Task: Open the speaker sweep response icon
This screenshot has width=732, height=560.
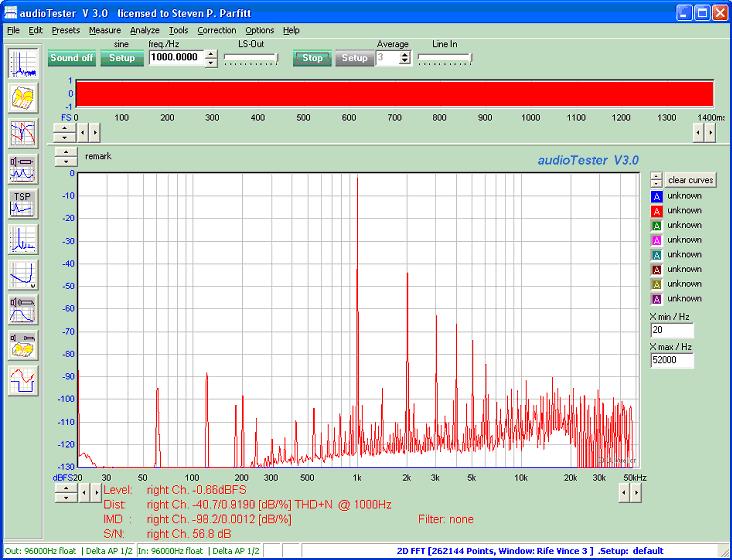Action: (23, 309)
